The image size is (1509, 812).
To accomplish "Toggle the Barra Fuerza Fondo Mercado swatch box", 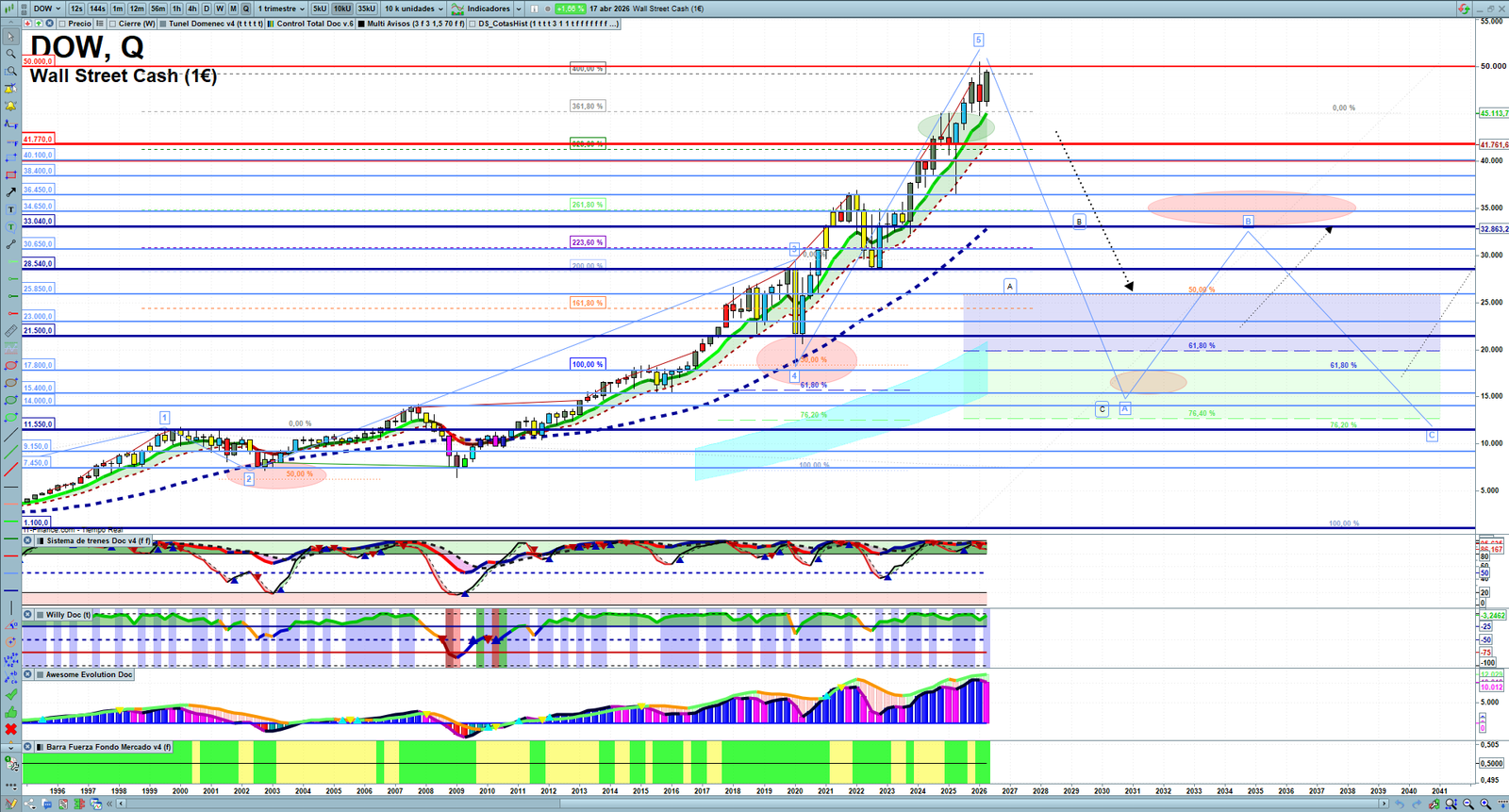I will pos(40,747).
